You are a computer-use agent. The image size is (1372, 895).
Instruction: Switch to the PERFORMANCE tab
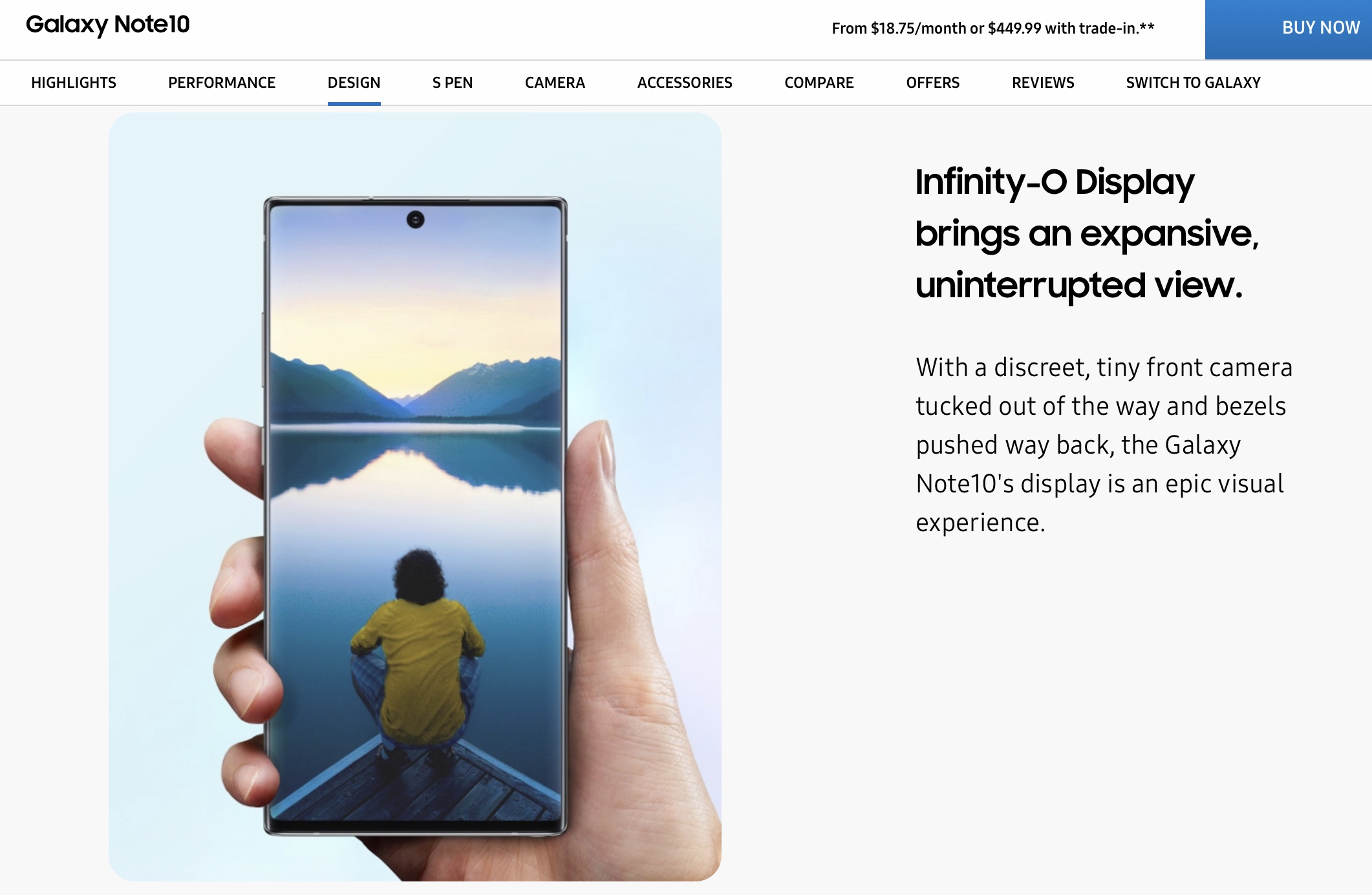[222, 83]
